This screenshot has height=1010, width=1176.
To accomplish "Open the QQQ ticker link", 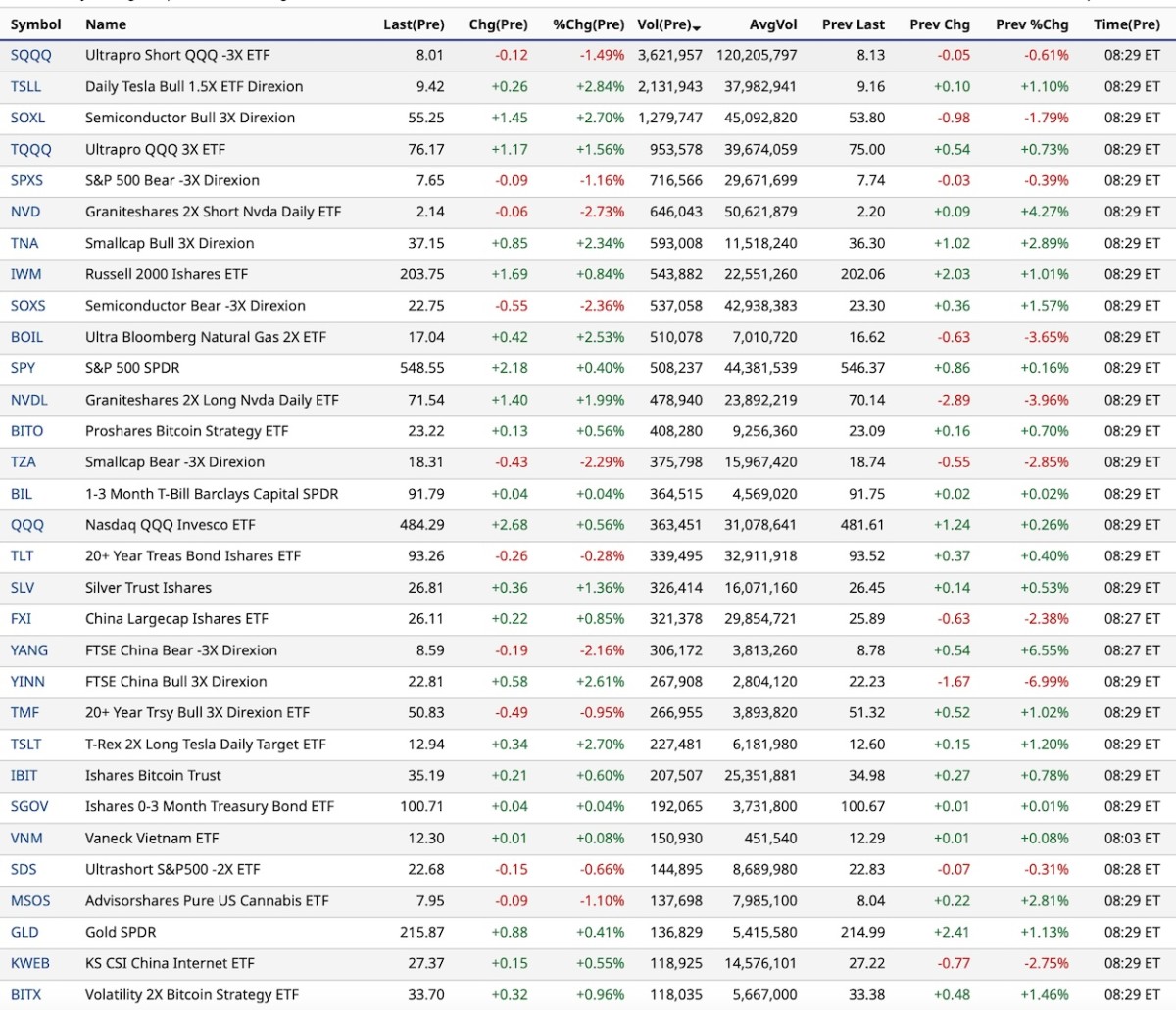I will tap(26, 525).
